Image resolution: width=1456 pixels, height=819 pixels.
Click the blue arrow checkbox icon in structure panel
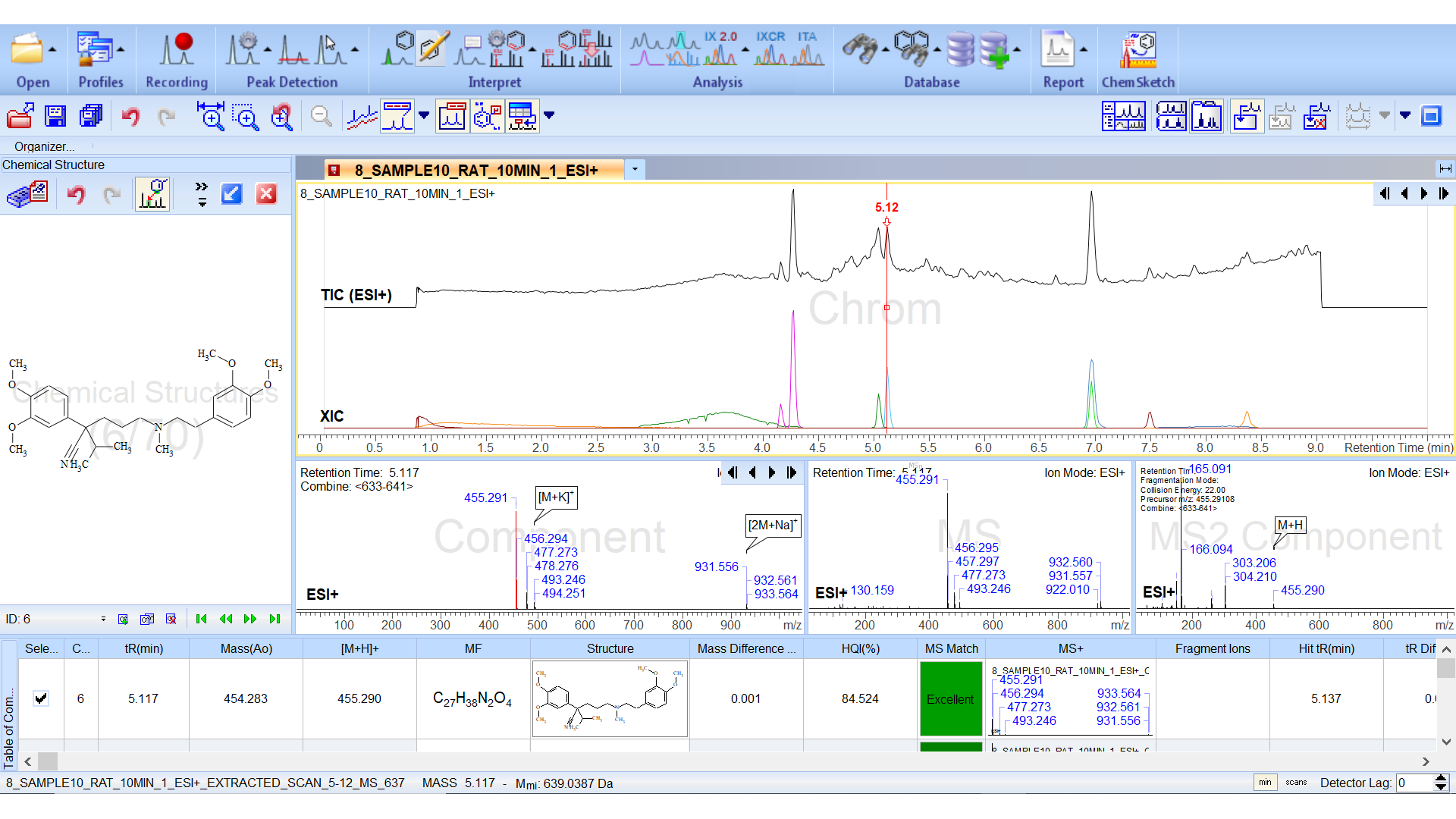point(231,194)
